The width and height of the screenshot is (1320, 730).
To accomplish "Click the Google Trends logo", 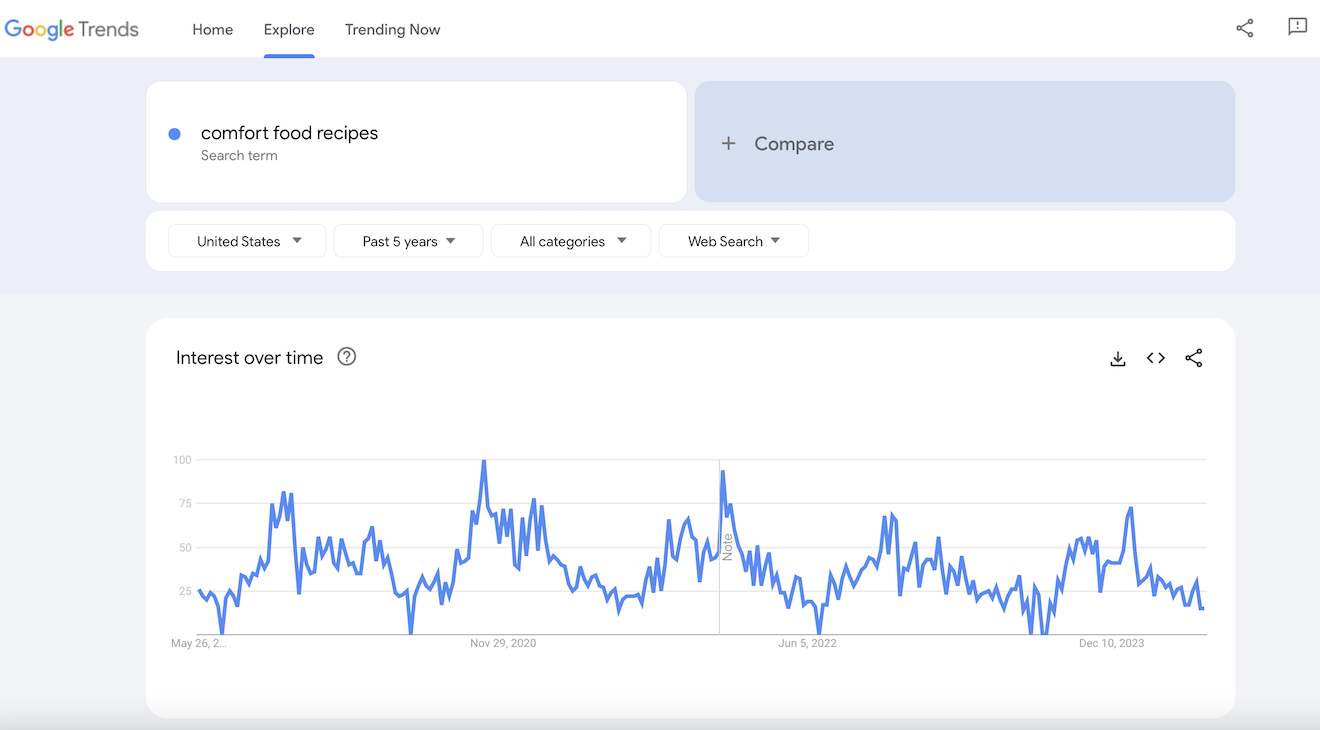I will click(x=72, y=29).
